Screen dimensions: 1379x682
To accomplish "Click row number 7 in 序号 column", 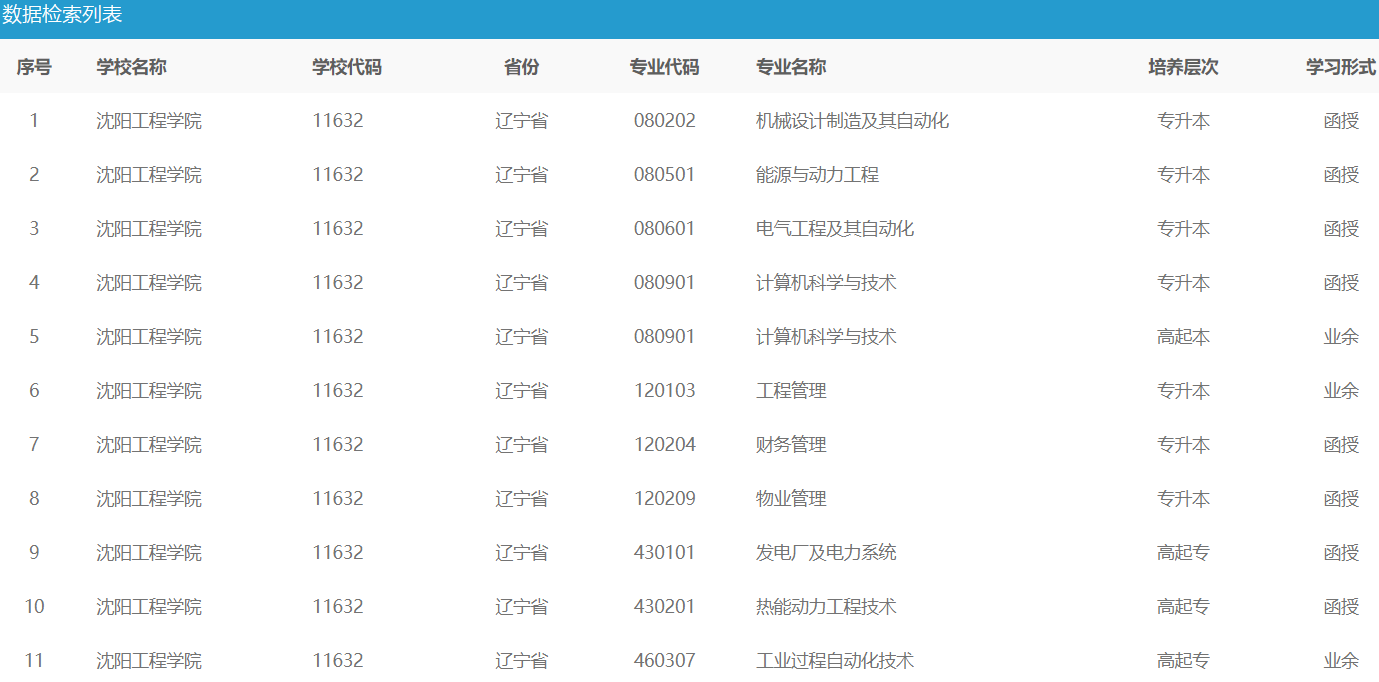I will 34,445.
